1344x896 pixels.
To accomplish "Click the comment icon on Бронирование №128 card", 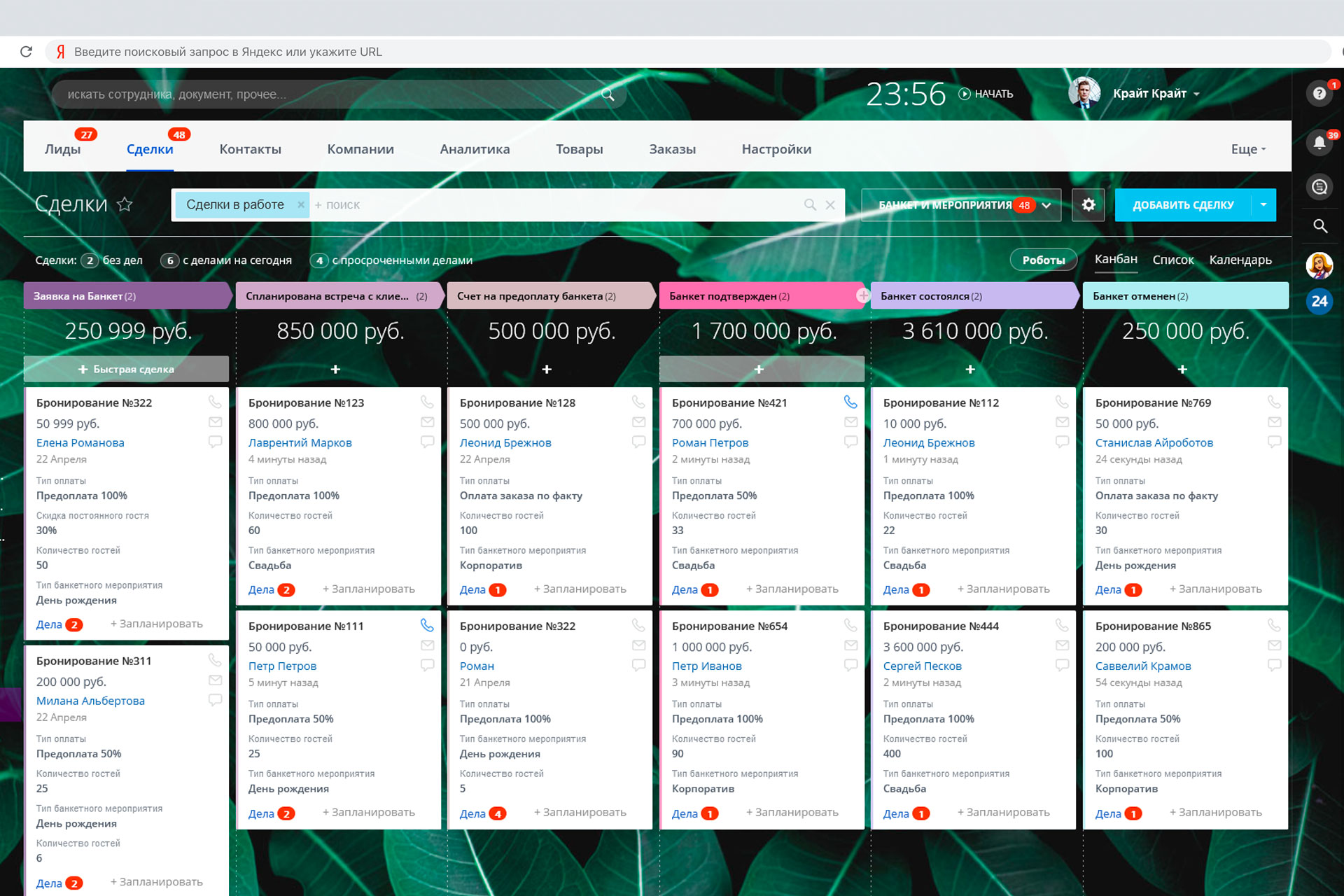I will 638,442.
